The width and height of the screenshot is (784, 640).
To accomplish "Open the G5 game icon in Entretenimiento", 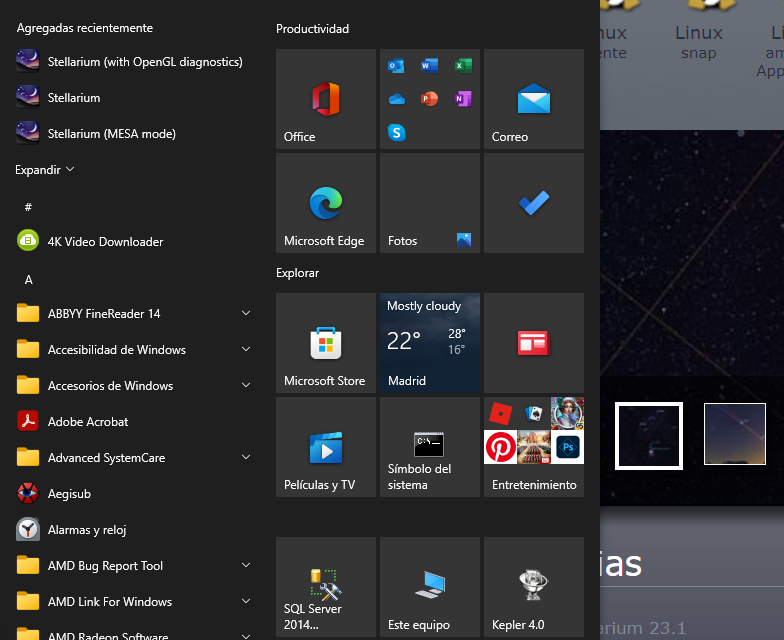I will [568, 414].
